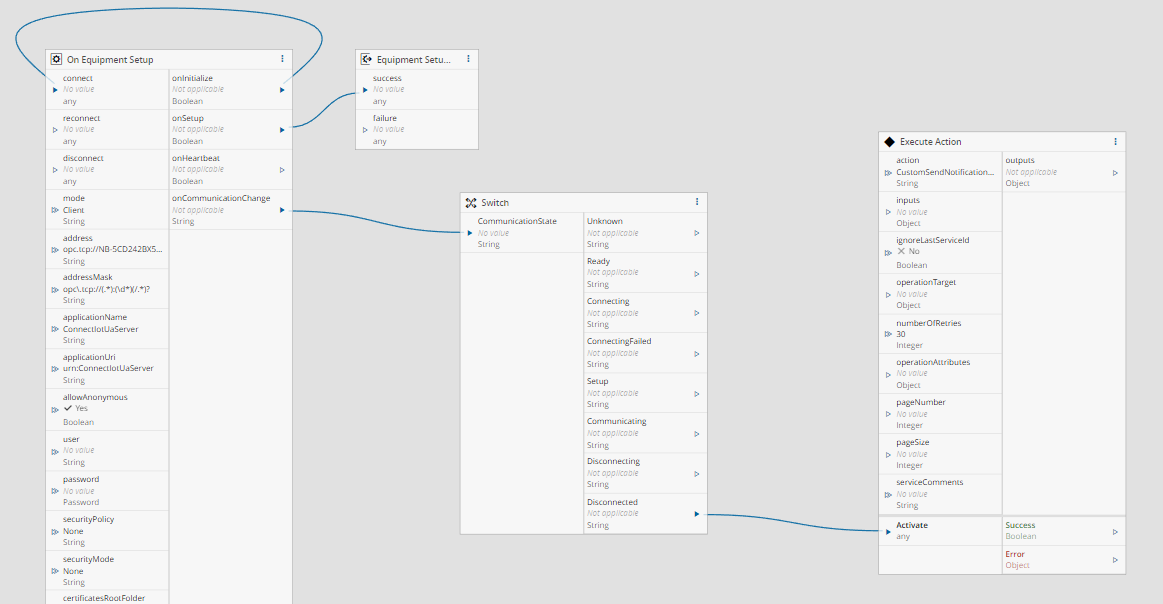
Task: Click the inputs No value field
Action: tap(912, 212)
